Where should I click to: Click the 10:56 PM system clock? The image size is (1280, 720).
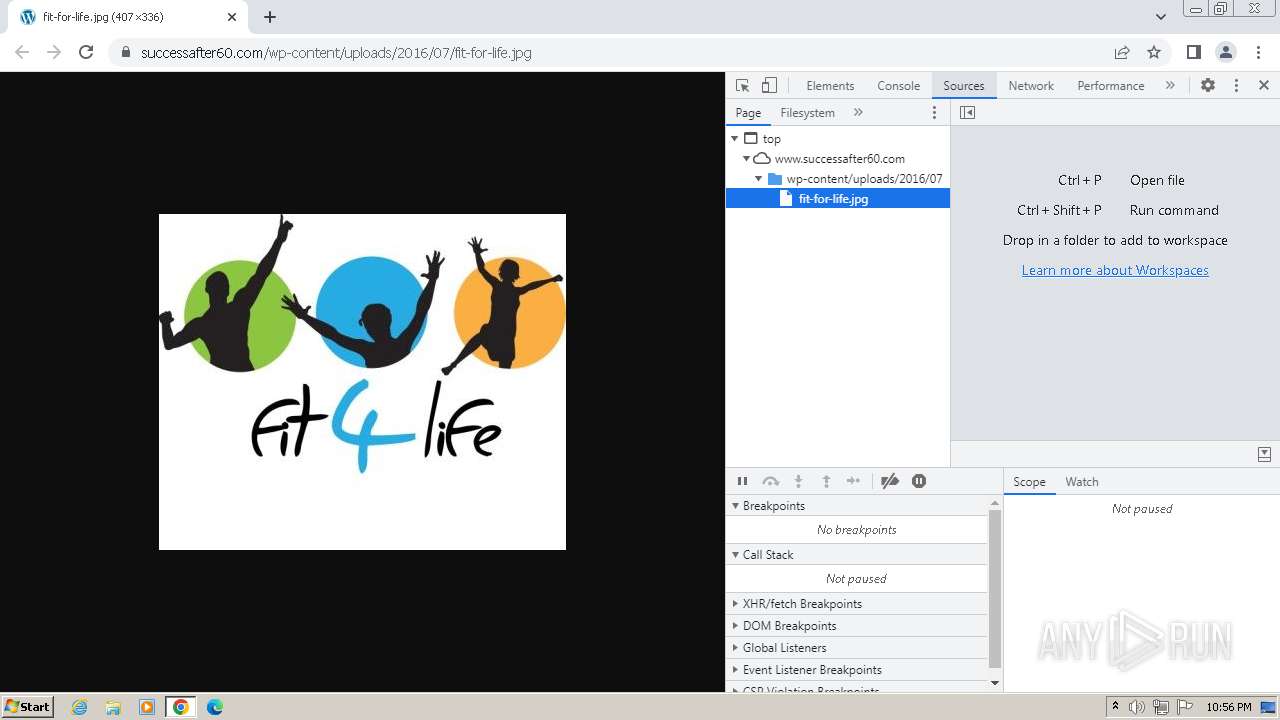pos(1229,707)
